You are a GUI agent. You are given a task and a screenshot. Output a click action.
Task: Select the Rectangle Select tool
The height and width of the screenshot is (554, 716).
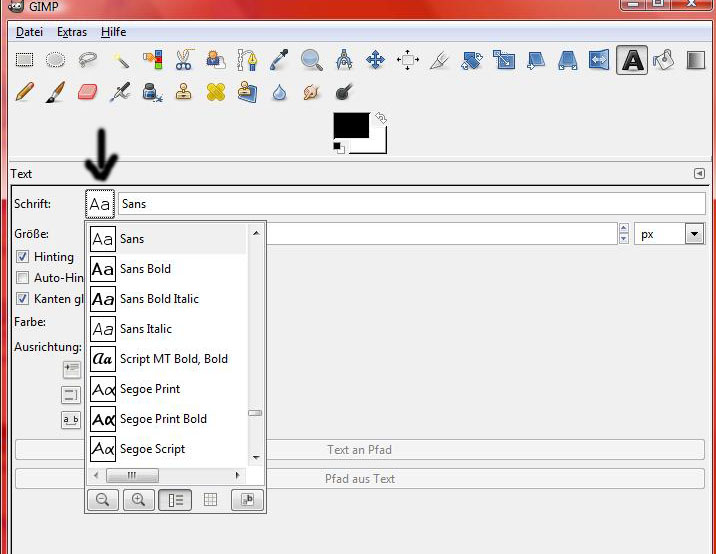click(23, 61)
